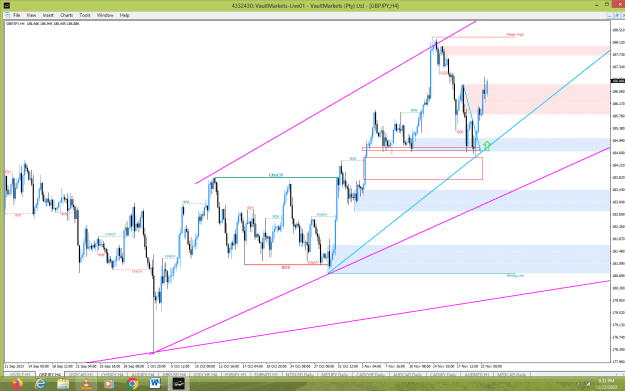Image resolution: width=625 pixels, height=391 pixels.
Task: Switch to the NZDCAD,Daily chart tab
Action: pyautogui.click(x=512, y=375)
